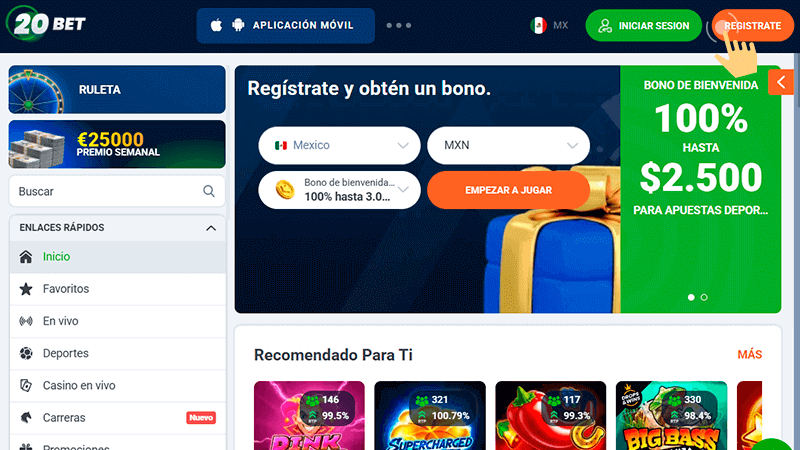Click the 20Bet logo
The width and height of the screenshot is (800, 450).
point(46,23)
